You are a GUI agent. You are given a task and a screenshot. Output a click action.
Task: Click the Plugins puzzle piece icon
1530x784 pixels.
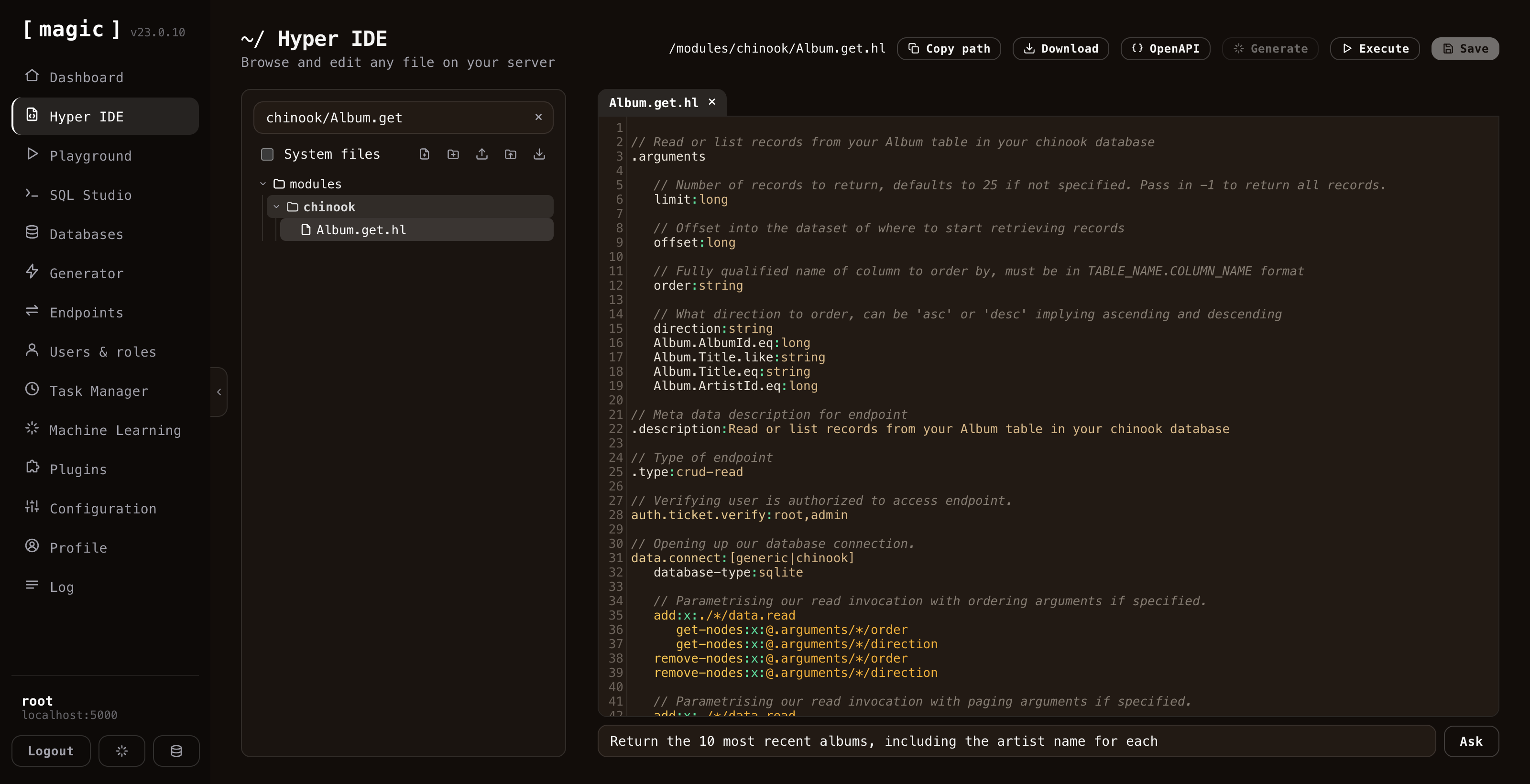[x=32, y=468]
